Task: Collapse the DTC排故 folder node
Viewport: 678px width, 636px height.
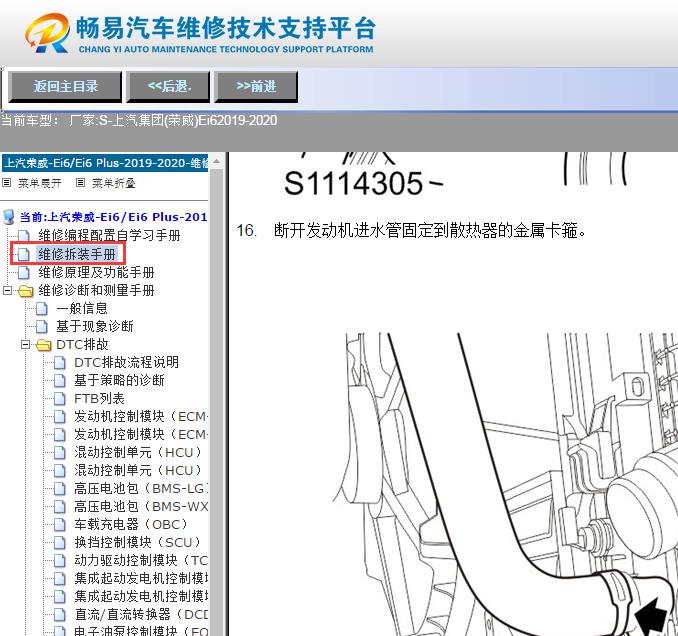Action: pos(26,345)
